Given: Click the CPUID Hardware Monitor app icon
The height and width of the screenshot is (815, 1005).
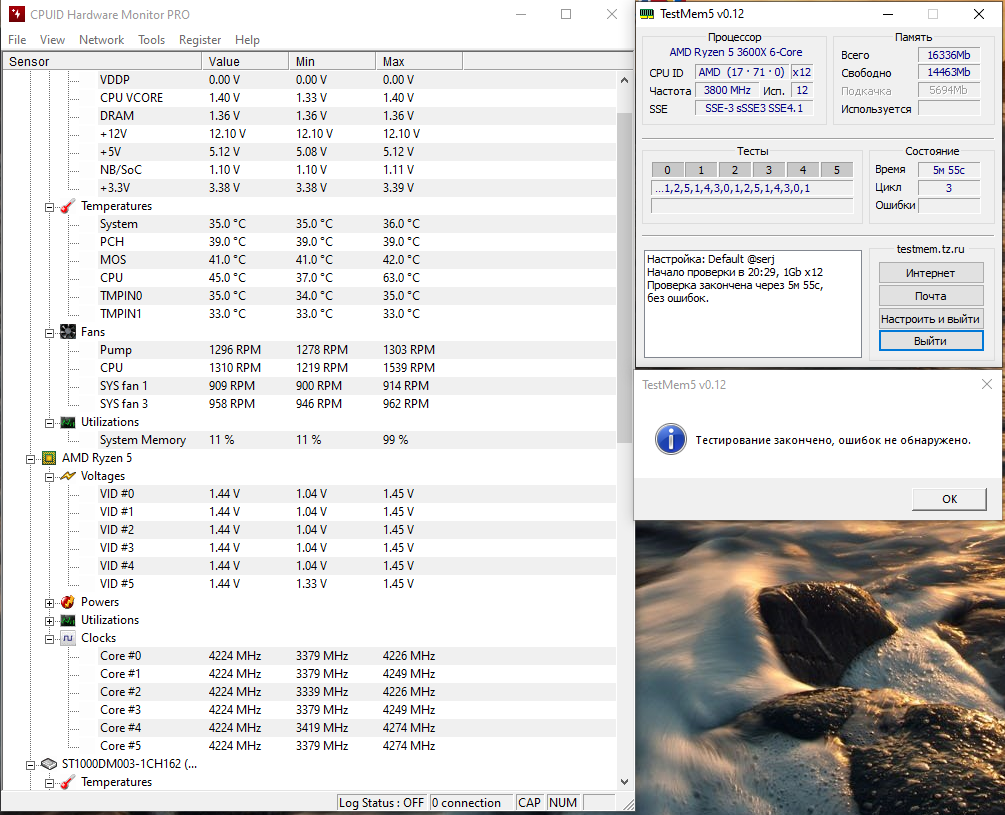Looking at the screenshot, I should tap(17, 14).
